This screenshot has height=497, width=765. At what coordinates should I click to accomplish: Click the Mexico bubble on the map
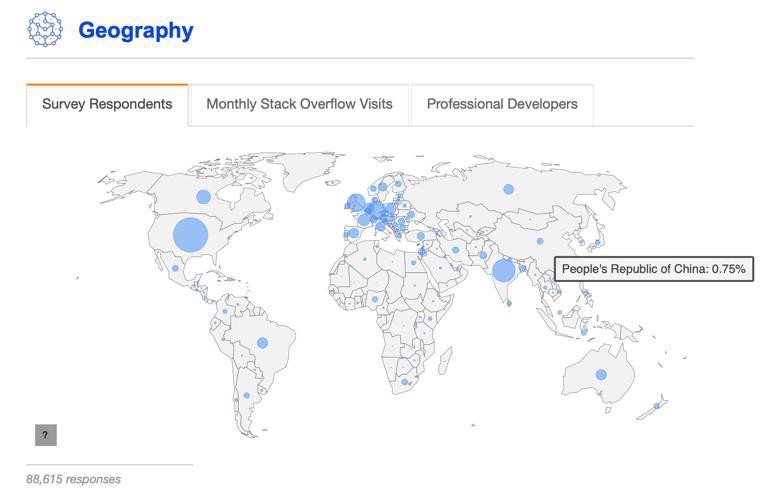[x=175, y=268]
